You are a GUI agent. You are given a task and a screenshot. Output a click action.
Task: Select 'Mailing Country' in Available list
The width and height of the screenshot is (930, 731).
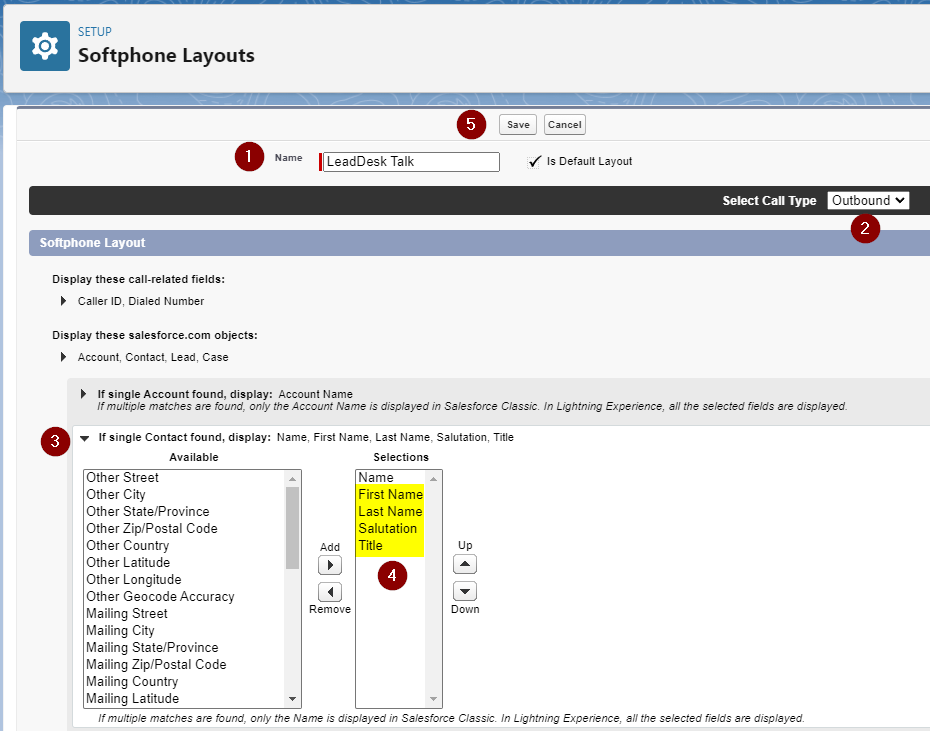click(x=185, y=682)
